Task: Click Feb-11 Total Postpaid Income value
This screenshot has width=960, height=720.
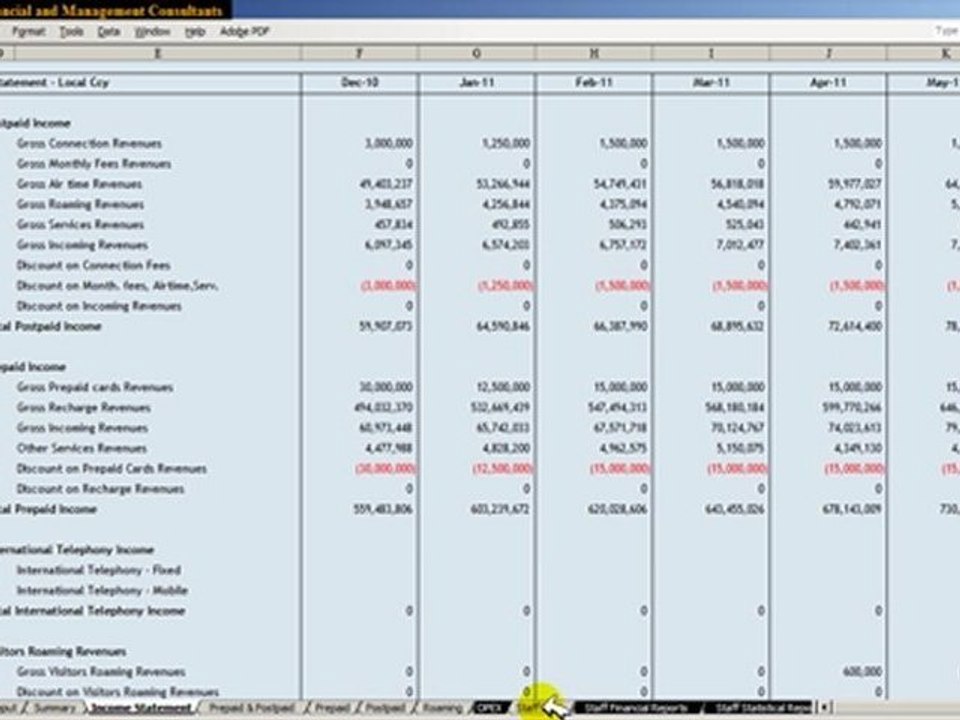Action: coord(620,326)
